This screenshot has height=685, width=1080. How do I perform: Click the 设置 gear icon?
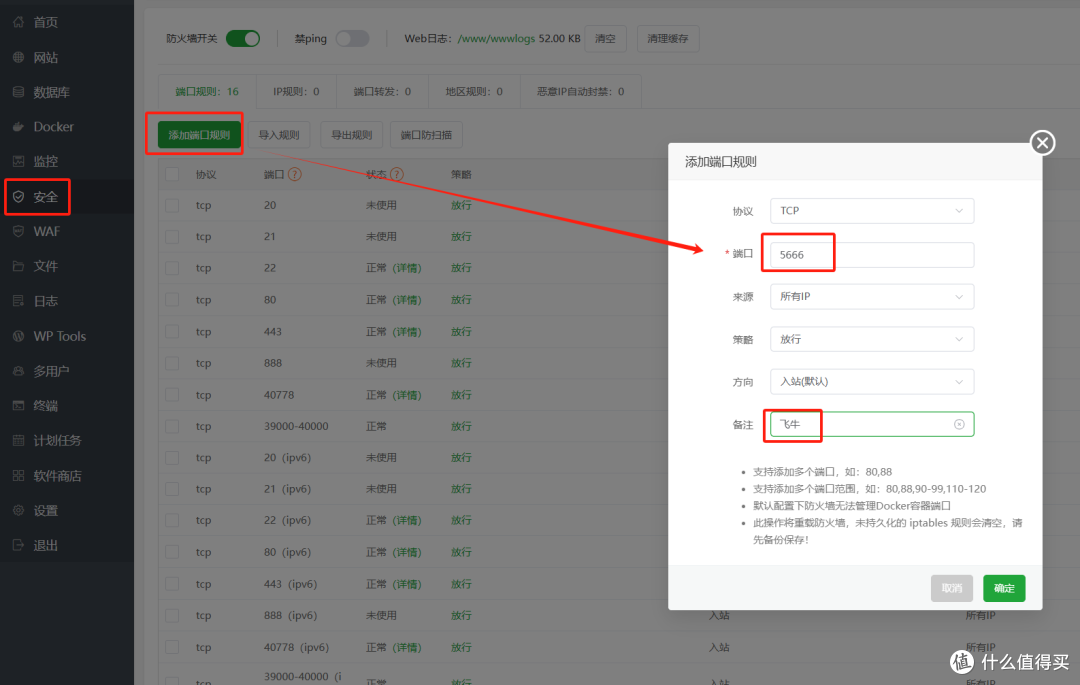coord(19,510)
